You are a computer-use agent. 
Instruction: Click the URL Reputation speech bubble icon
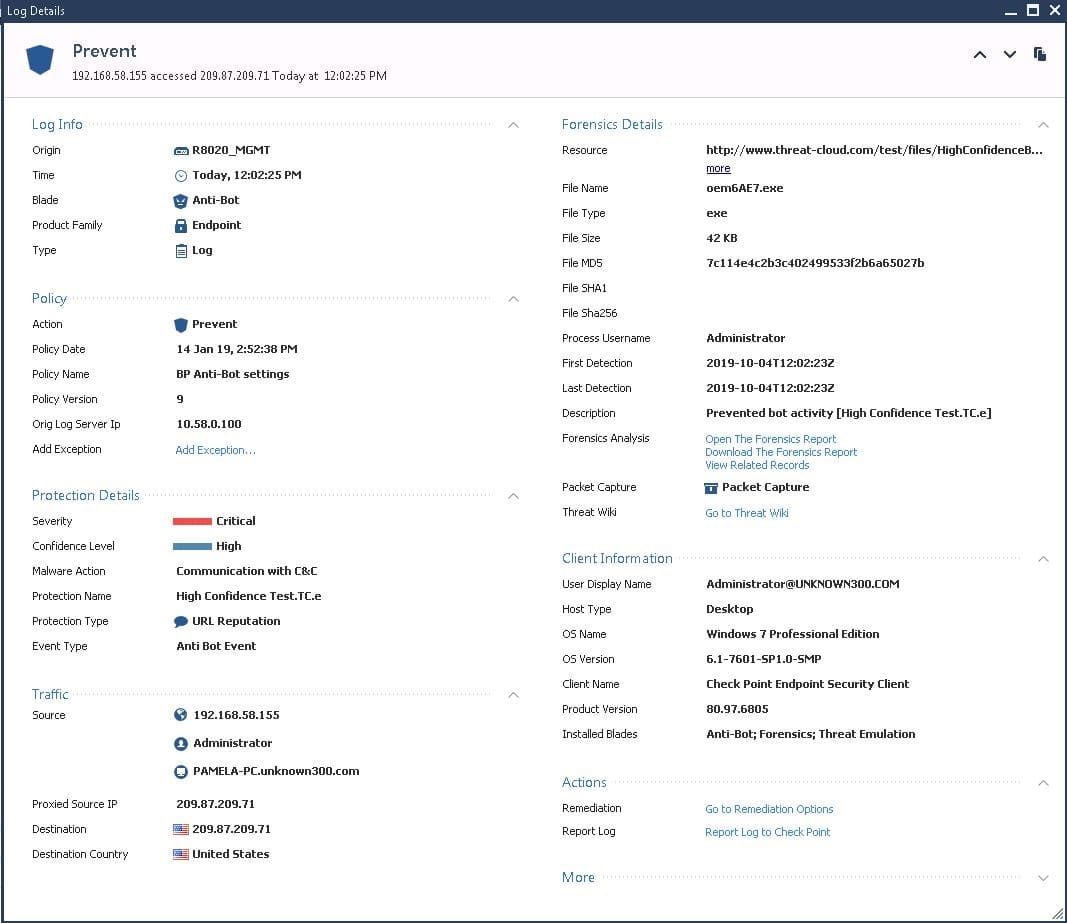181,622
